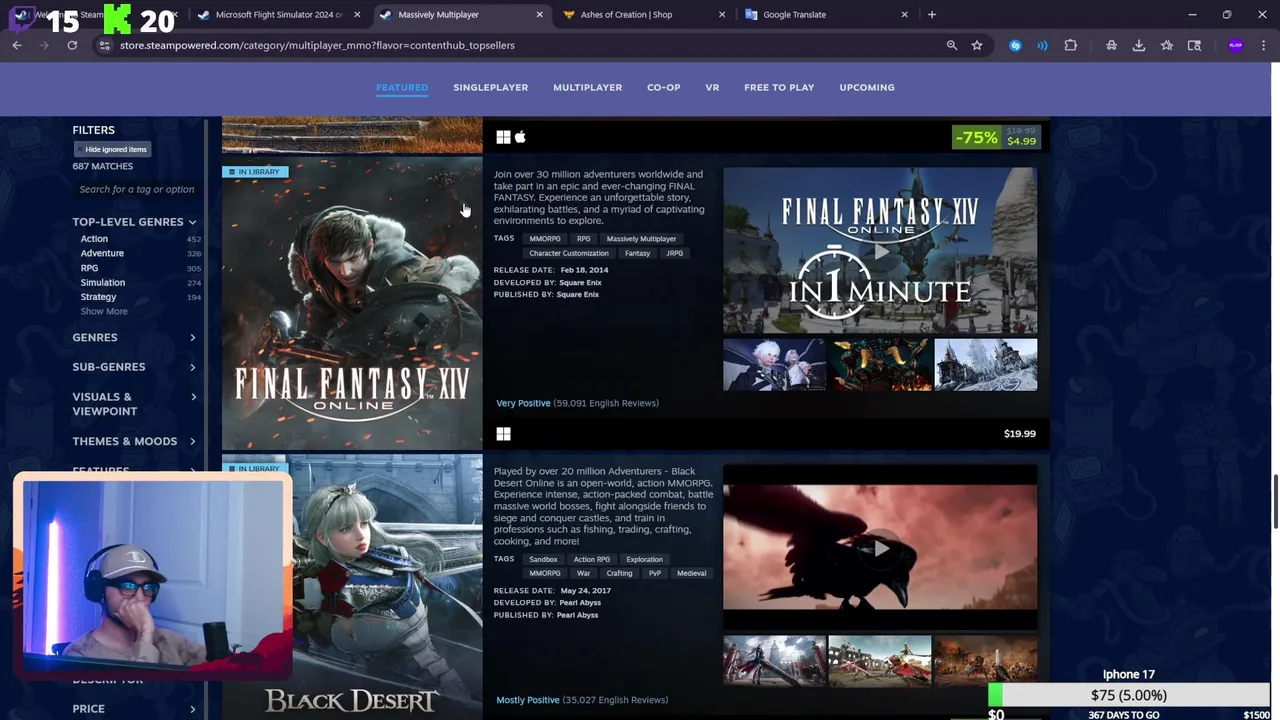This screenshot has width=1280, height=720.
Task: Filter by Adventure genre
Action: (x=102, y=253)
